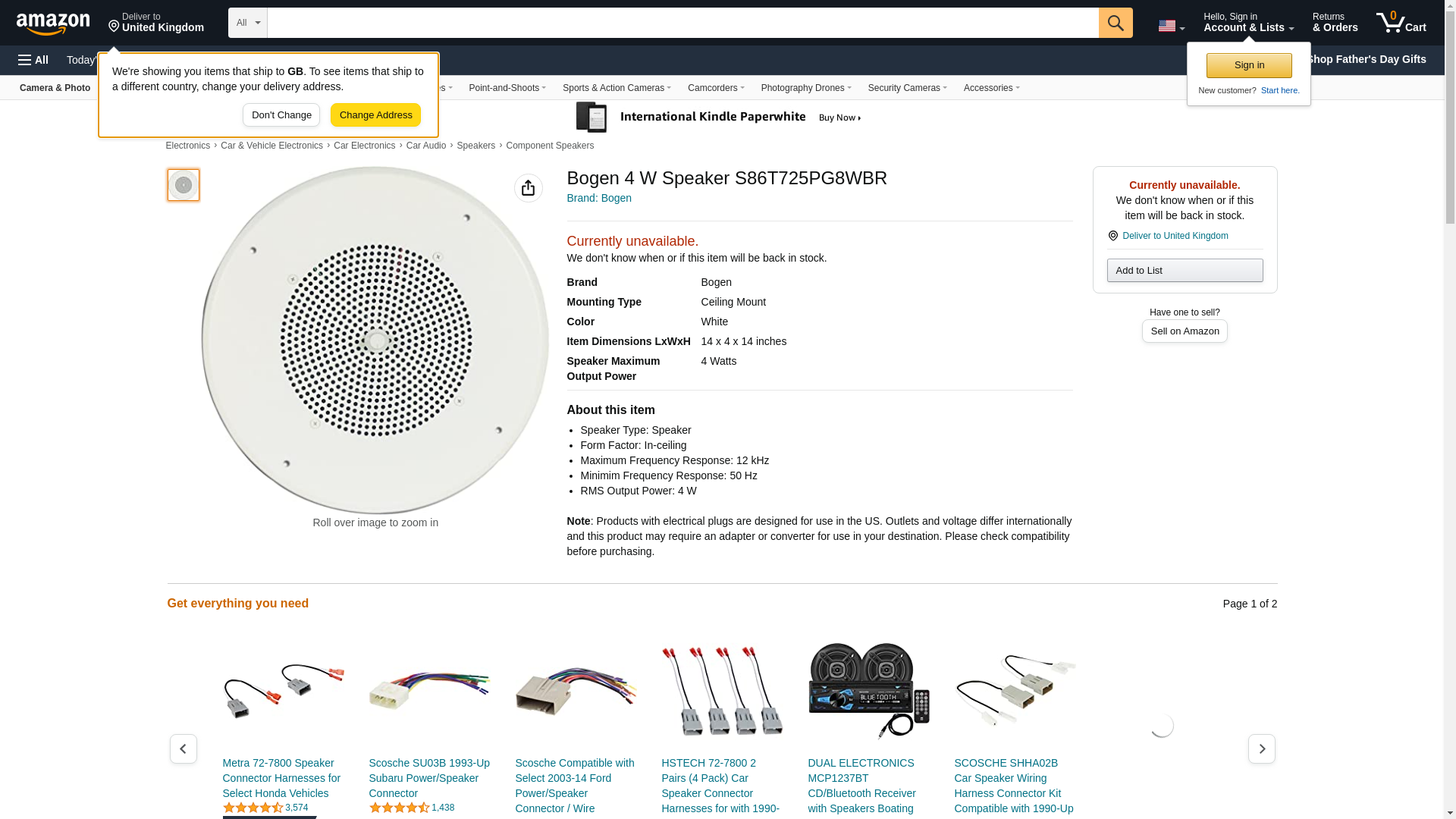The width and height of the screenshot is (1456, 819).
Task: Click the share icon on product image
Action: (528, 188)
